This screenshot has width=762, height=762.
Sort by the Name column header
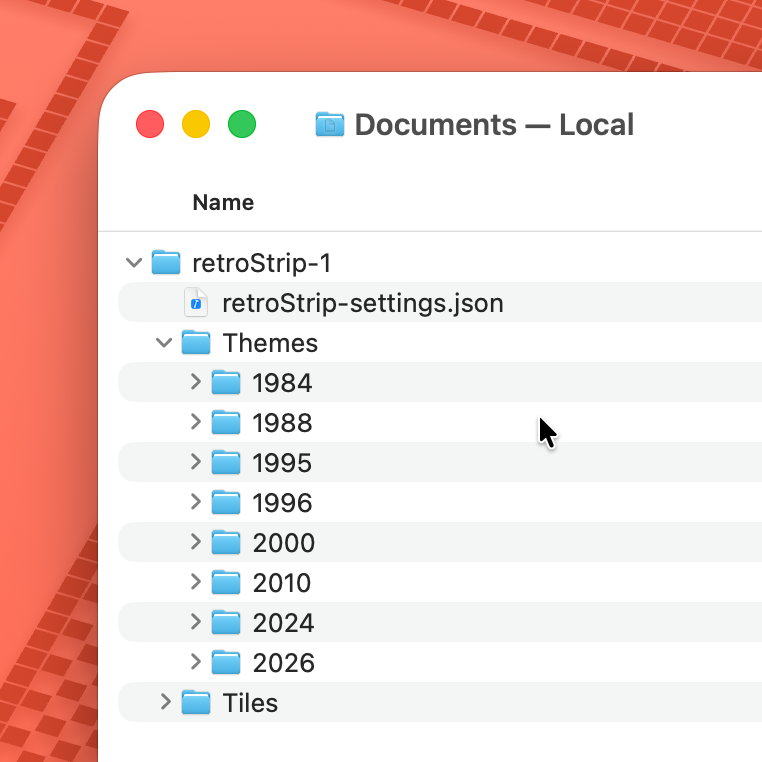pos(223,202)
